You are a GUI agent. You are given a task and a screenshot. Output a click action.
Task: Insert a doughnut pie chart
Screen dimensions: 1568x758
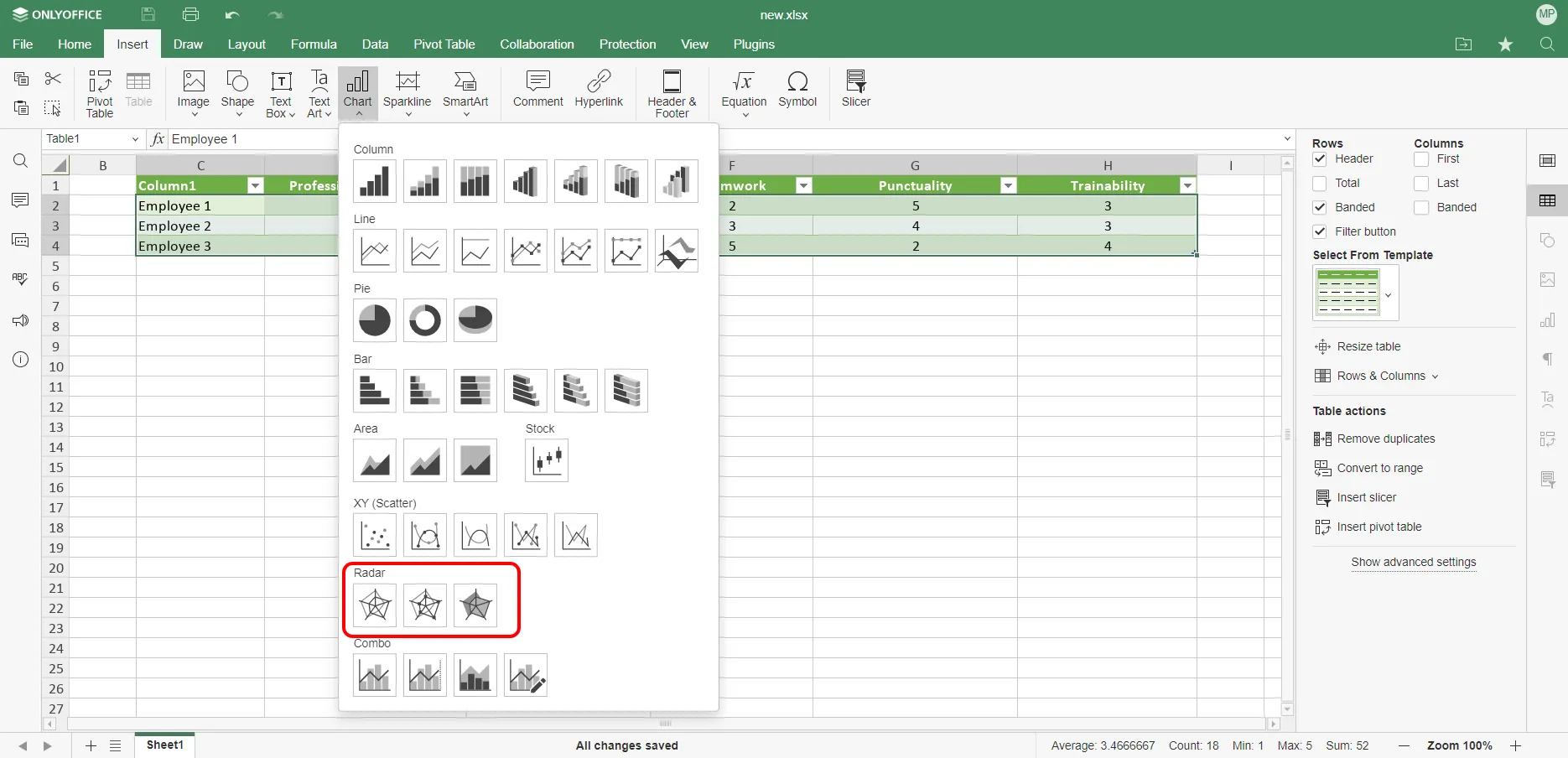424,320
